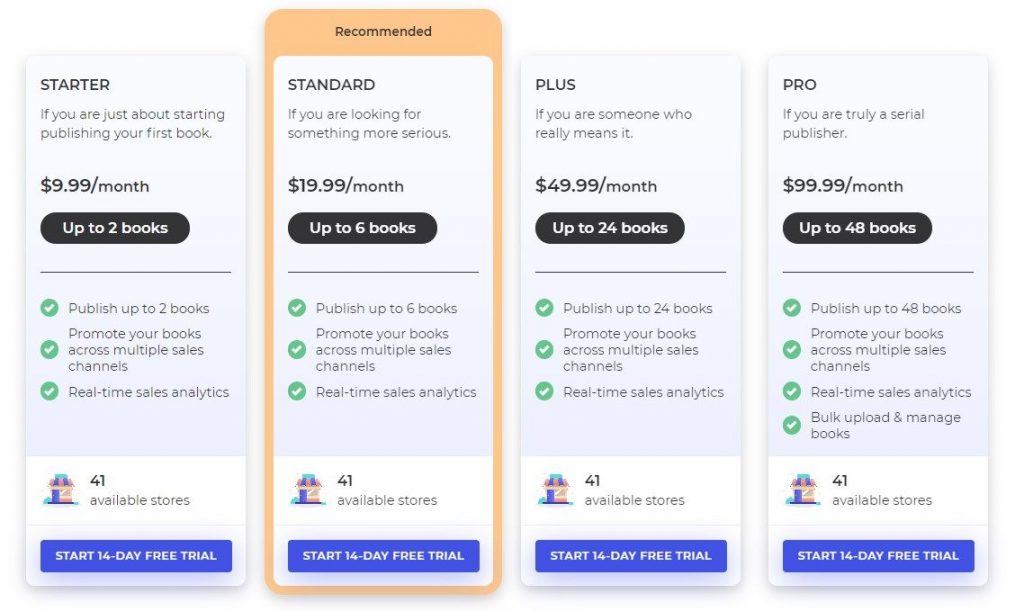Choose the Up to 24 books pill
This screenshot has width=1024, height=611.
[610, 228]
